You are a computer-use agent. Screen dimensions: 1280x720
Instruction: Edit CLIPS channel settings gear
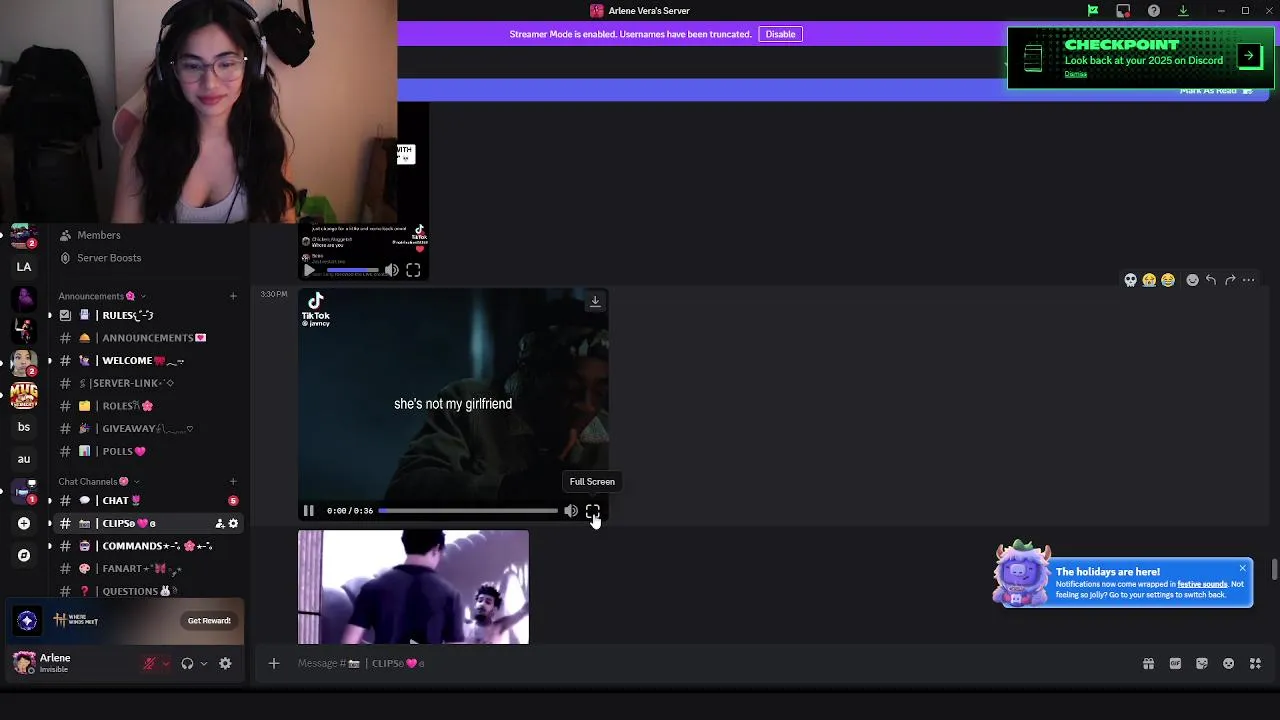pos(233,523)
